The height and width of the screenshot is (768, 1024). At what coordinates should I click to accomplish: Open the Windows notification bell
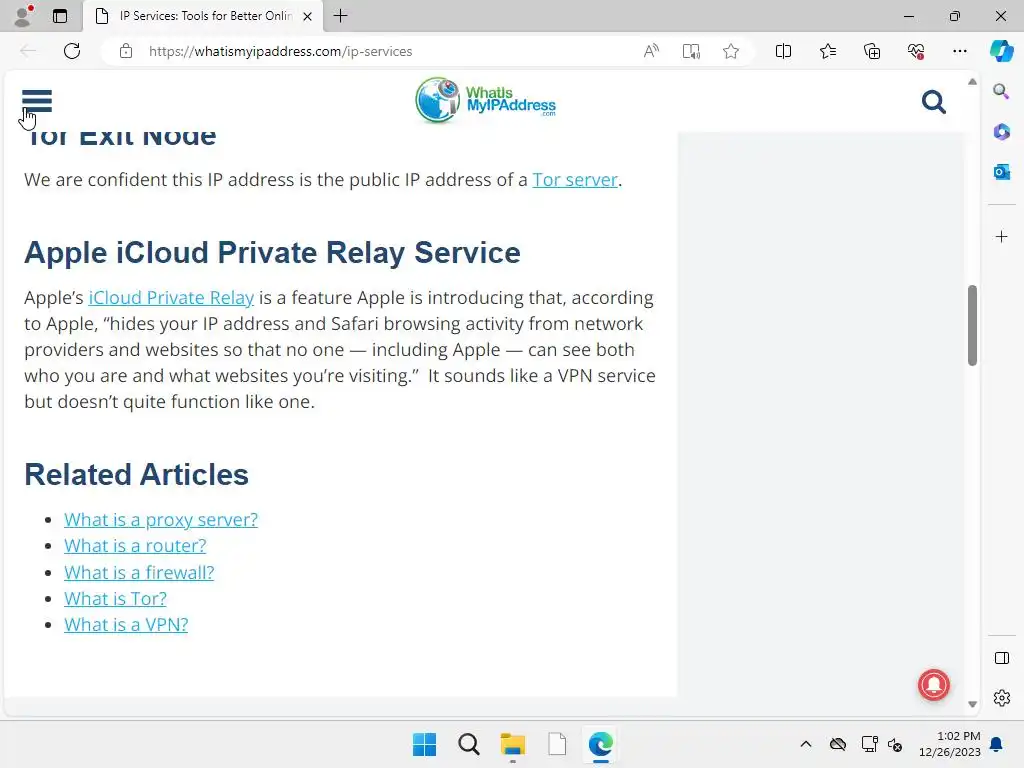pyautogui.click(x=997, y=744)
